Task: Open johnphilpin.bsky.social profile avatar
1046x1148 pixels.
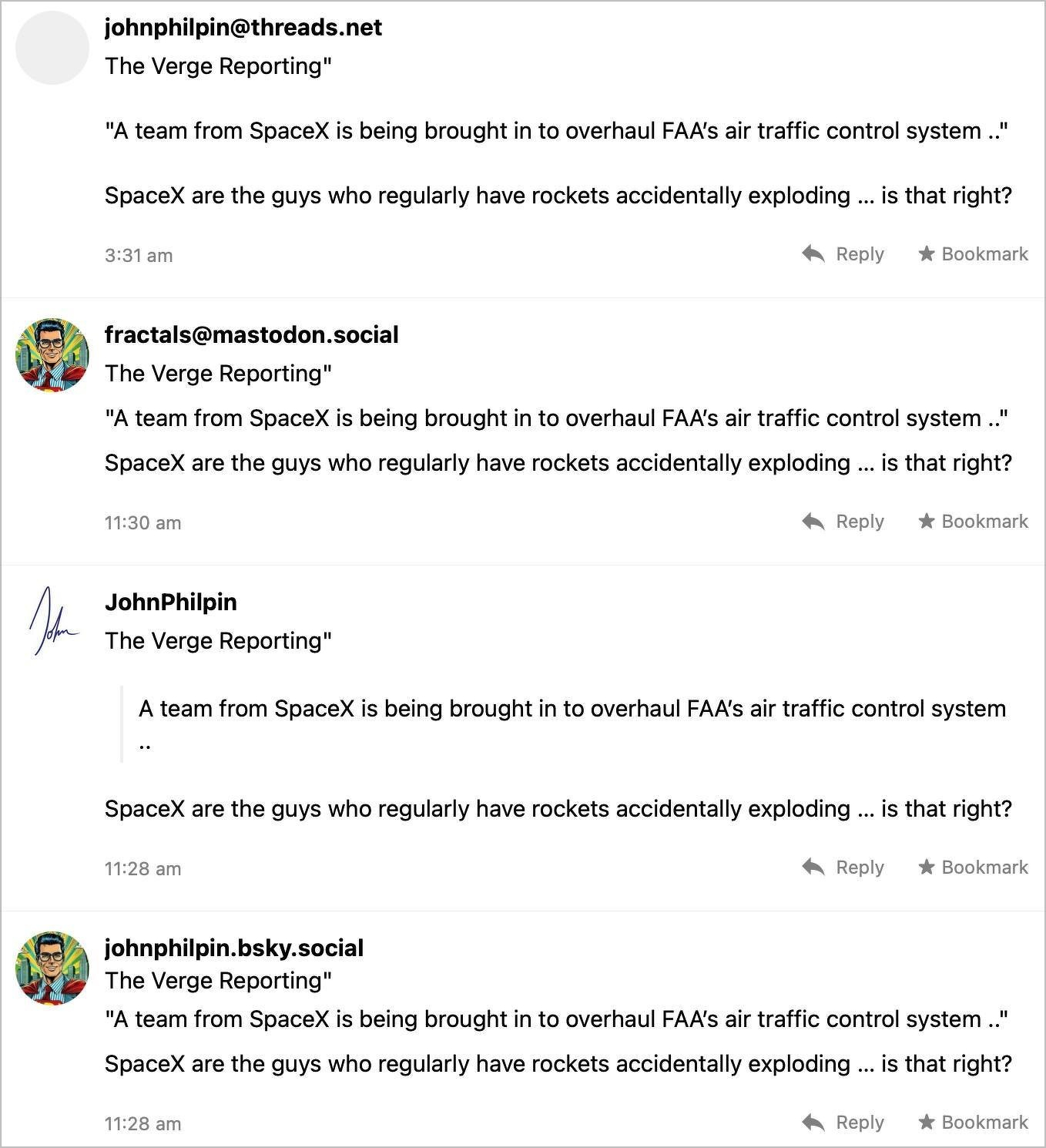Action: coord(52,968)
